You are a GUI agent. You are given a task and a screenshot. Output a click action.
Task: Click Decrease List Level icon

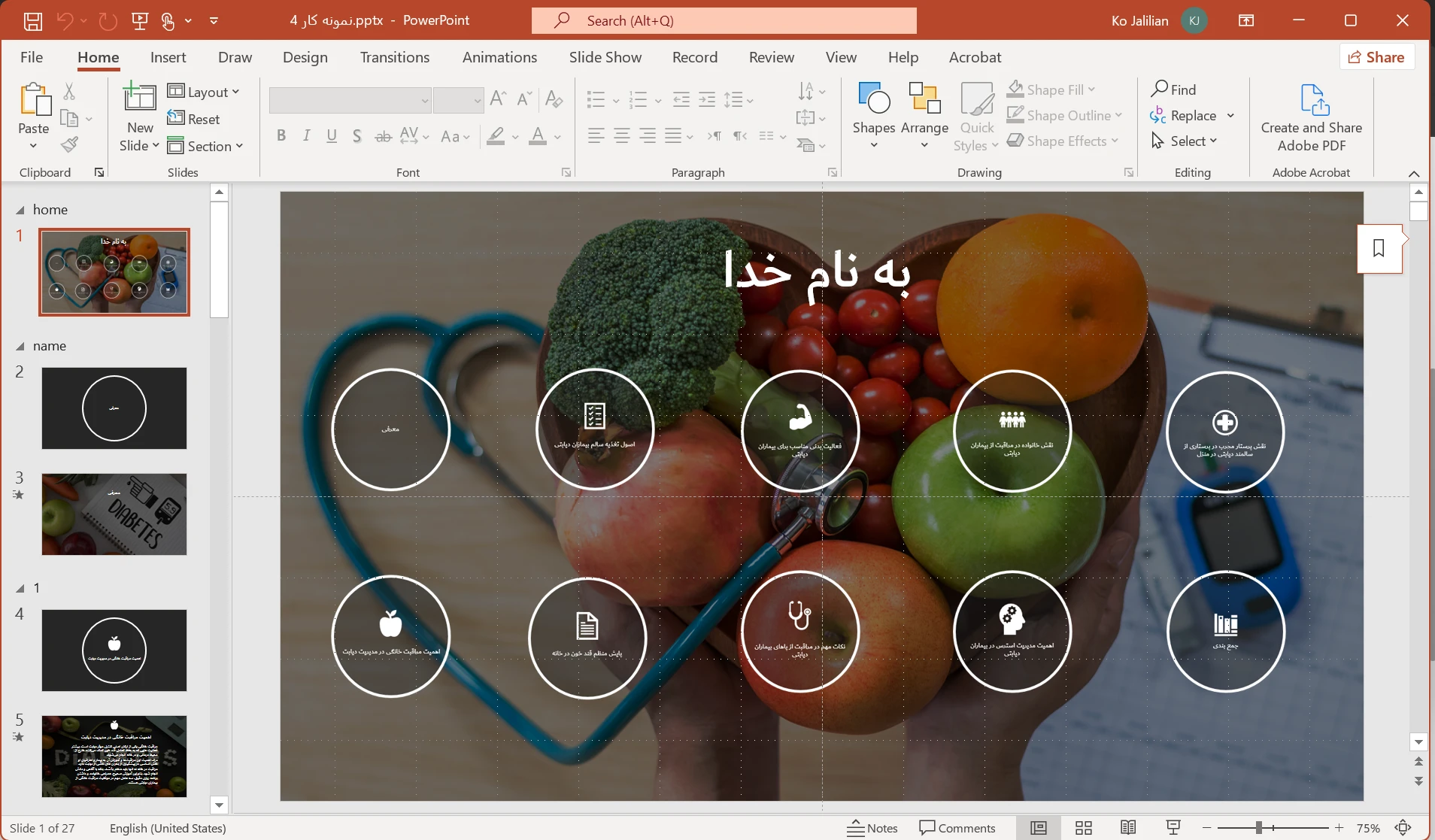(681, 99)
